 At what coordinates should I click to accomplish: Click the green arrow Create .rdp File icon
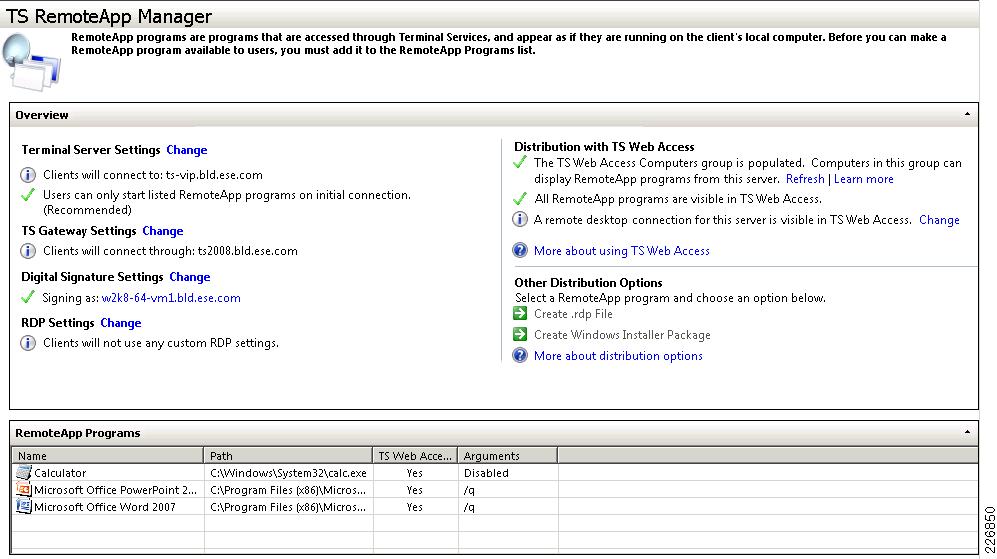520,314
